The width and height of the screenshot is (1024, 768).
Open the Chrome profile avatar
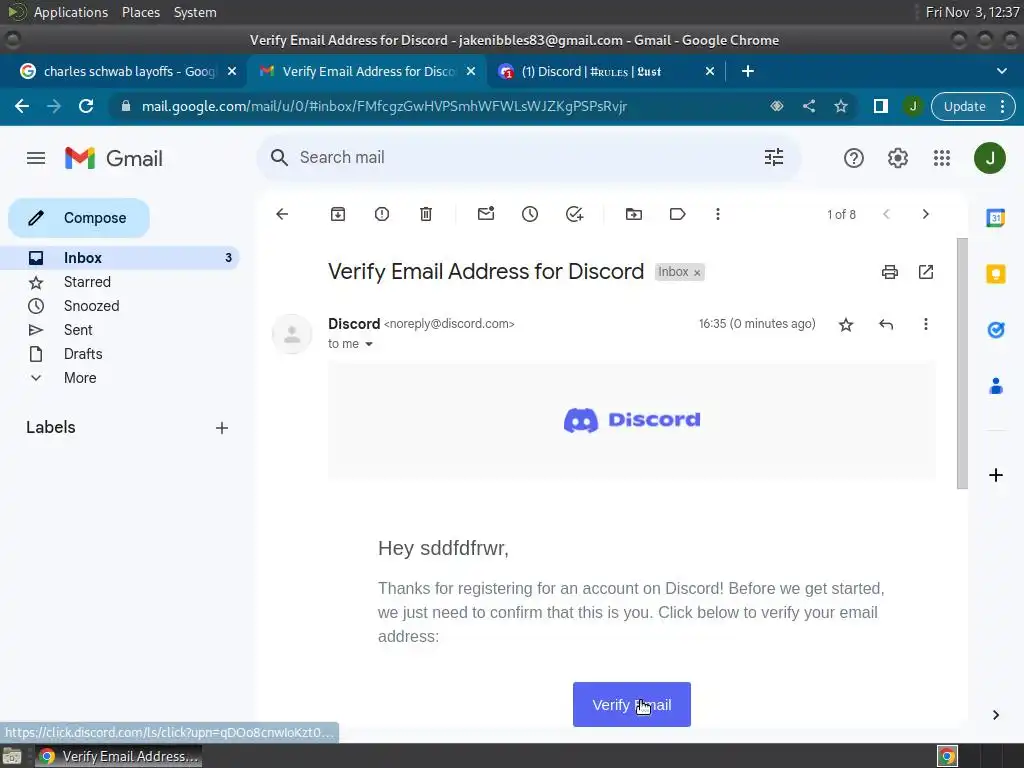[913, 106]
